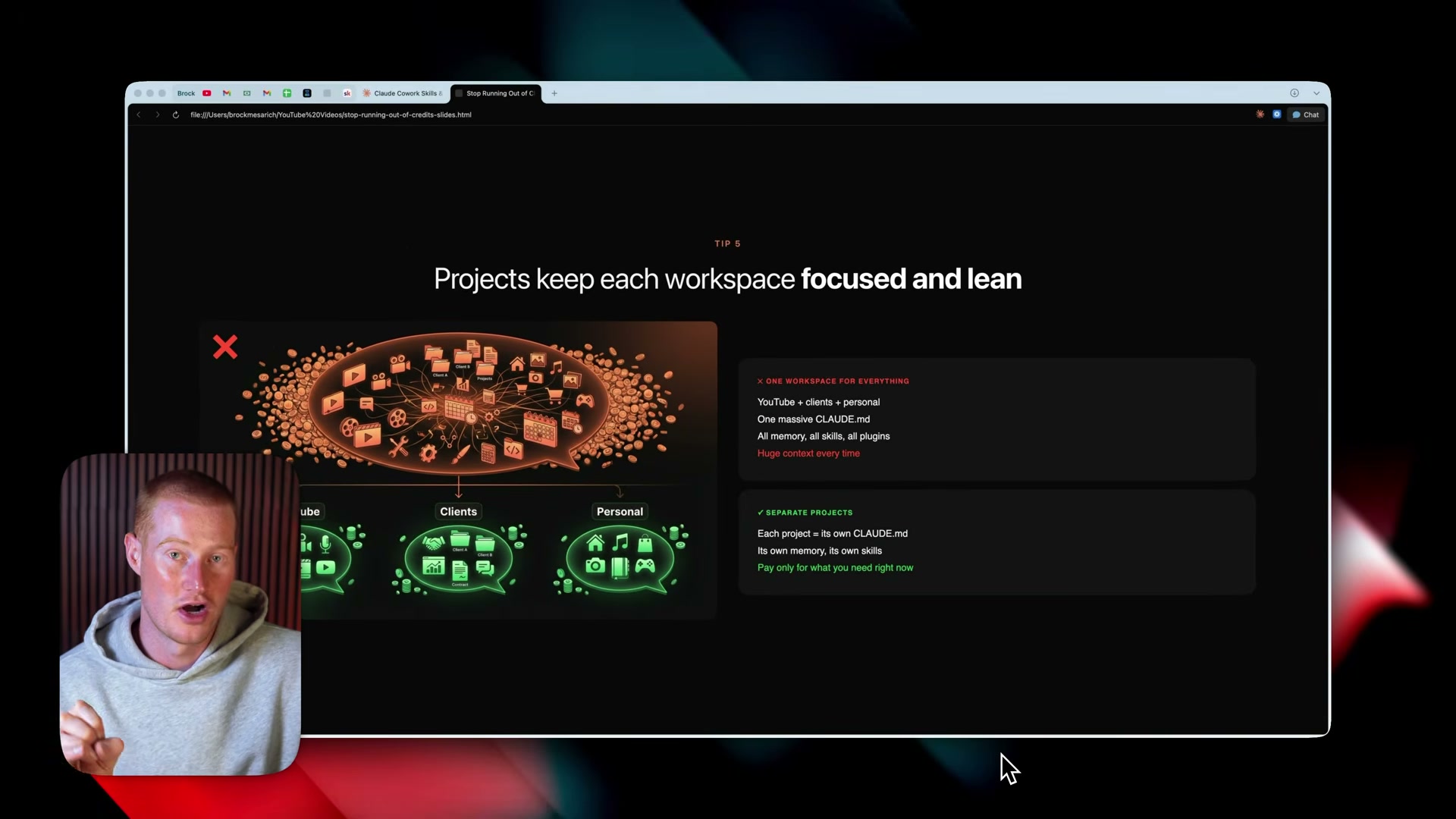Open the gray blank pinned tab
This screenshot has height=819, width=1456.
327,93
